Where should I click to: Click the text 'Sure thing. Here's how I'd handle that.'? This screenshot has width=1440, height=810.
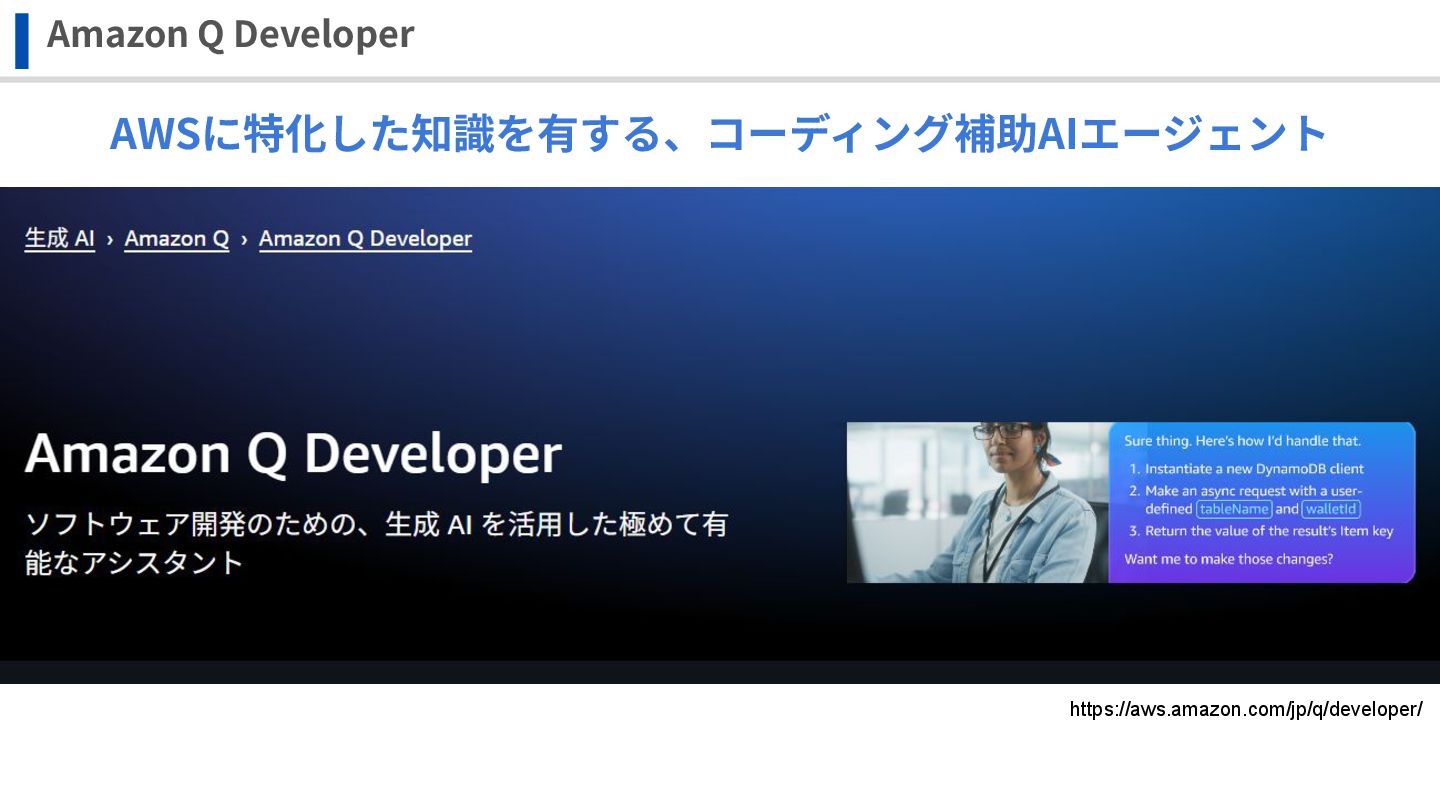(x=1242, y=440)
